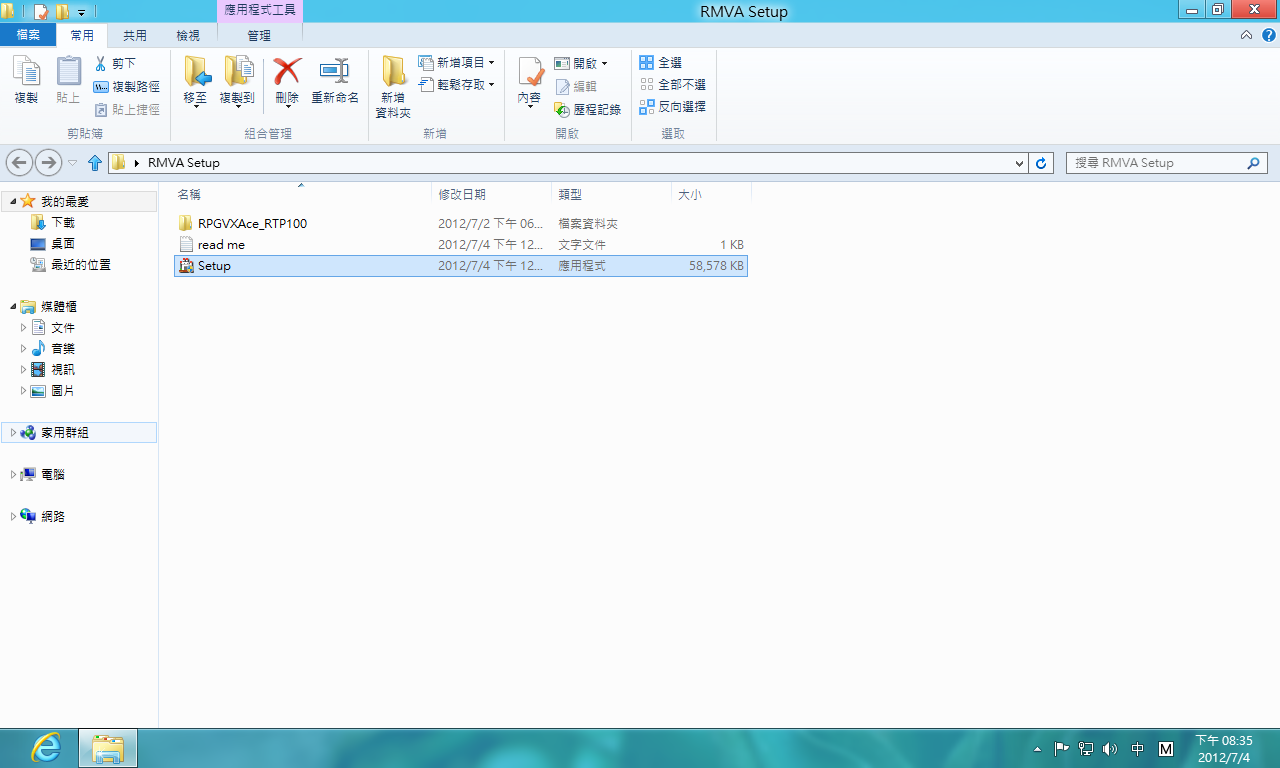Screen dimensions: 1280x768
Task: Click the Refresh button
Action: click(x=1041, y=163)
